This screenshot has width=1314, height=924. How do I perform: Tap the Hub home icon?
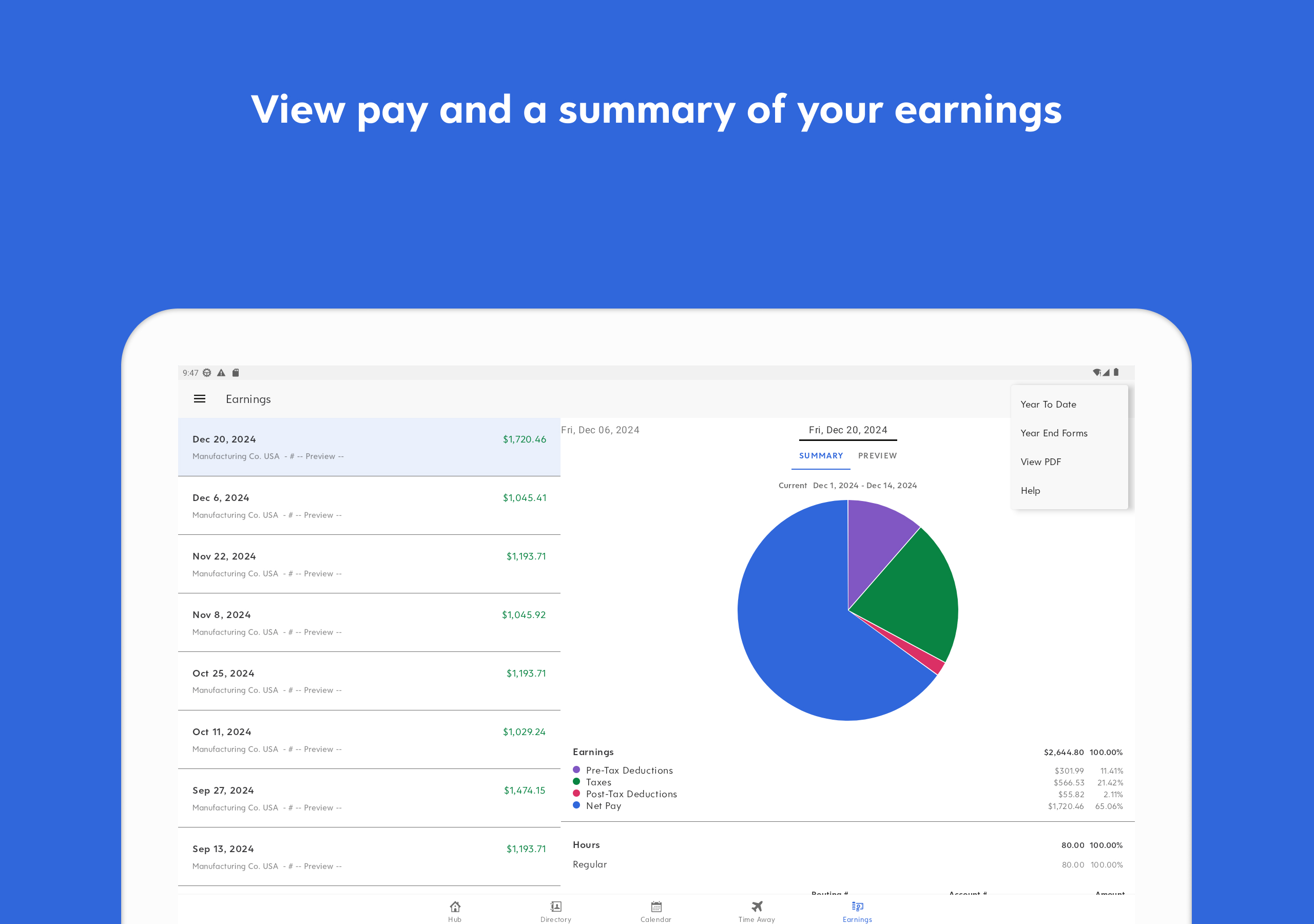[x=455, y=907]
